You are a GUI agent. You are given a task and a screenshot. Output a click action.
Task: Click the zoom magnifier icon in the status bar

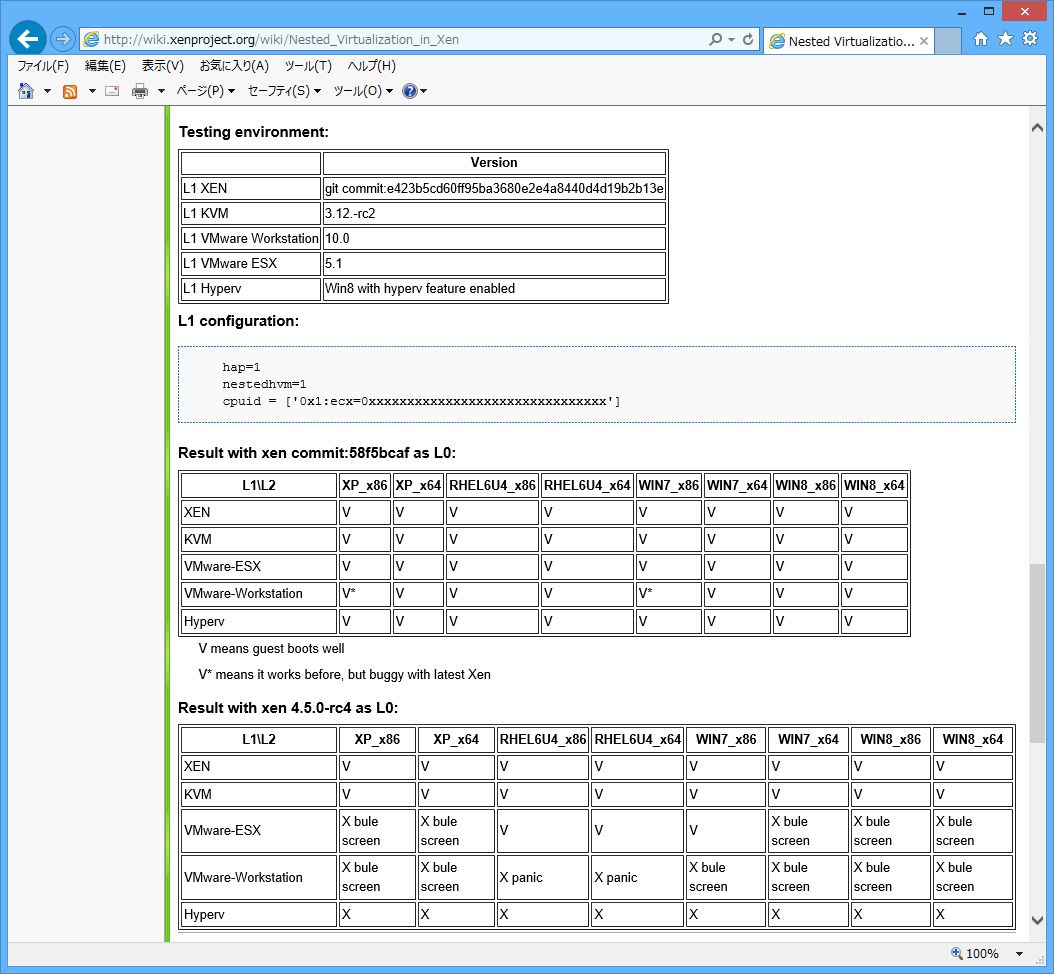coord(957,953)
